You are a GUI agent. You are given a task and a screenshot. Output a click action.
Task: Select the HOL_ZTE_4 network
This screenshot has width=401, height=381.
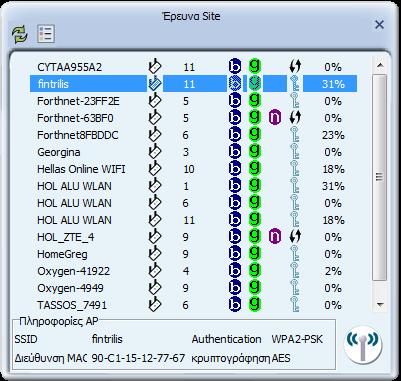point(66,237)
